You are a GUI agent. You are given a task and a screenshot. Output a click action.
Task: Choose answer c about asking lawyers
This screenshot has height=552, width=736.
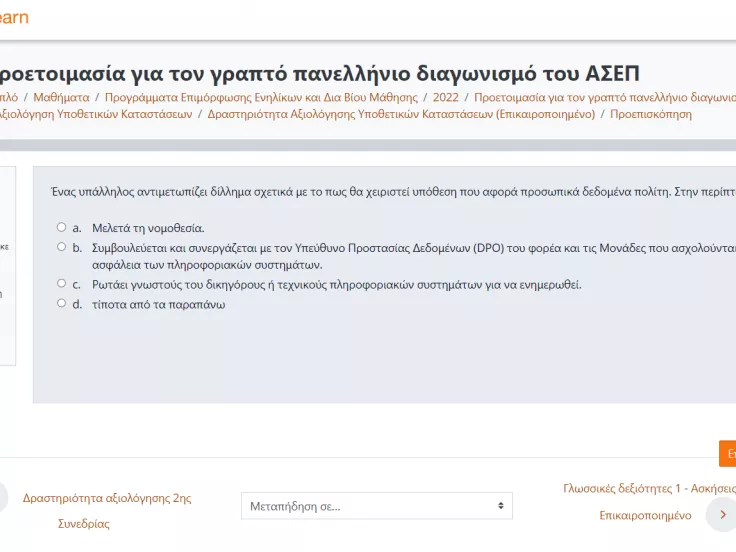tap(62, 284)
